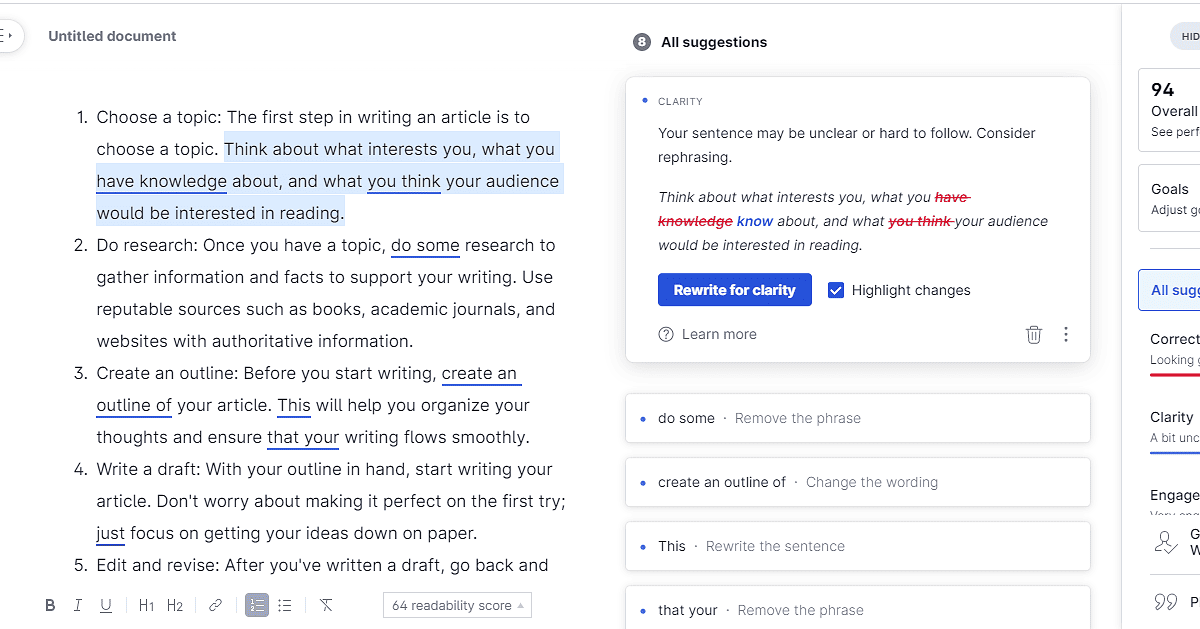This screenshot has height=629, width=1200.
Task: Select the All suggestions tab
Action: click(x=1178, y=289)
